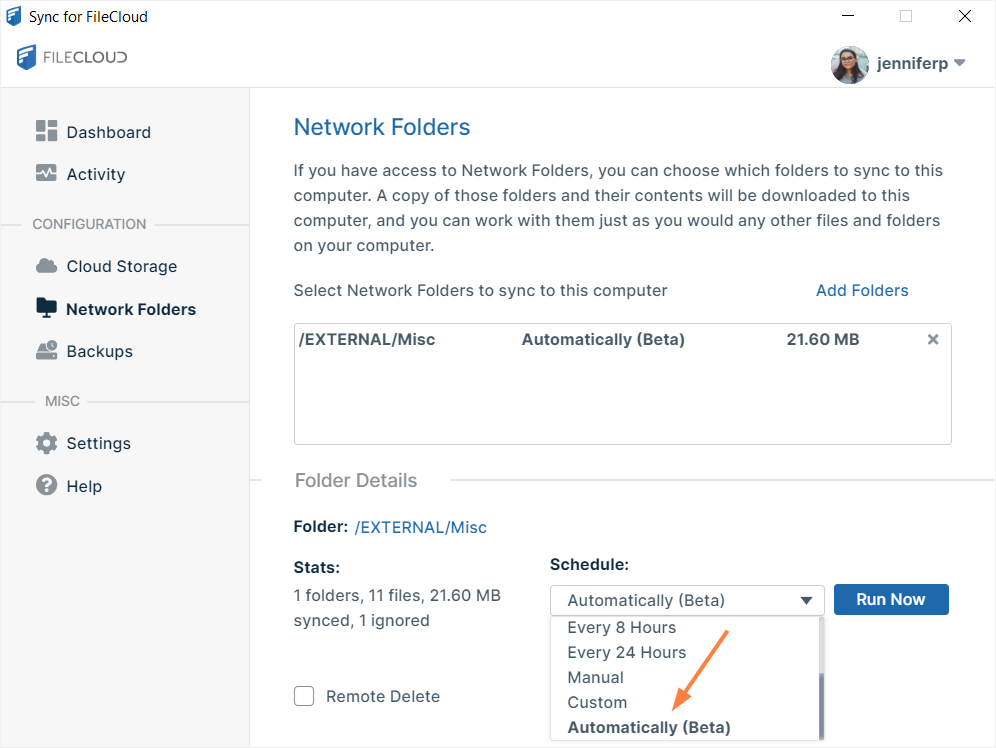Screen dimensions: 996x748
Task: Click jenniferp's profile avatar
Action: (x=849, y=64)
